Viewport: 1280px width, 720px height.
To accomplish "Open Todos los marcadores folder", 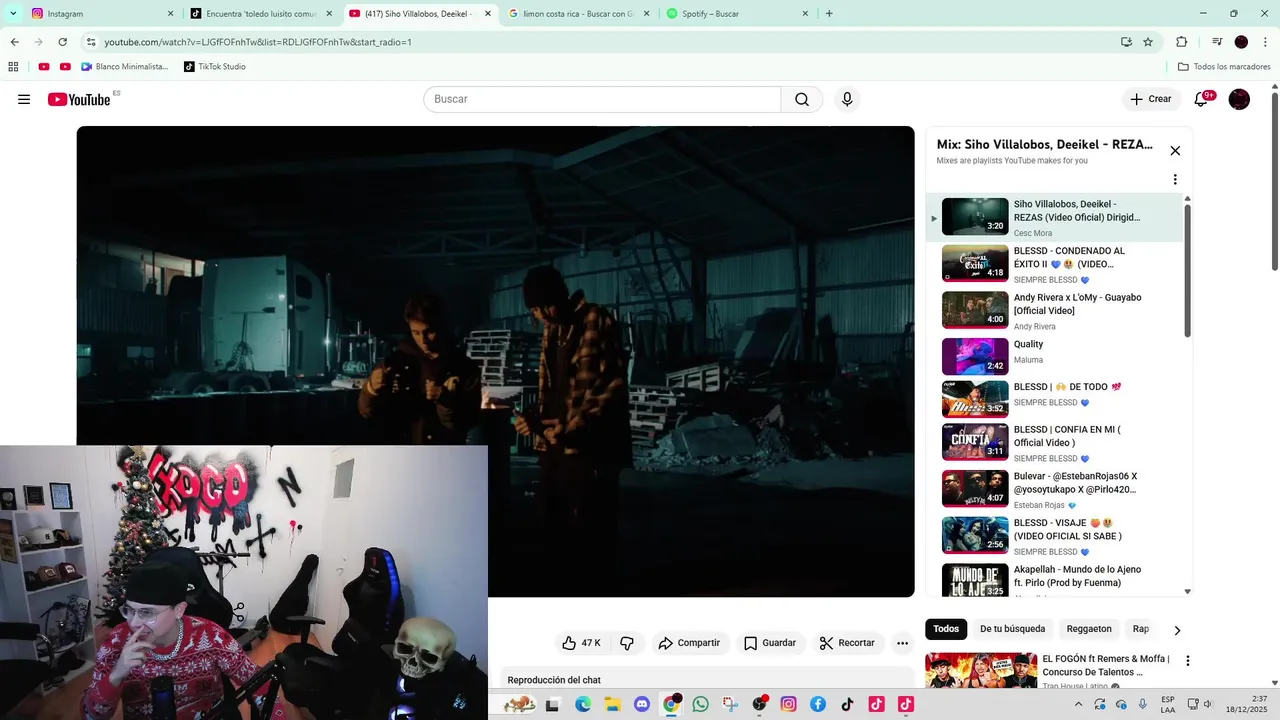I will click(1224, 67).
